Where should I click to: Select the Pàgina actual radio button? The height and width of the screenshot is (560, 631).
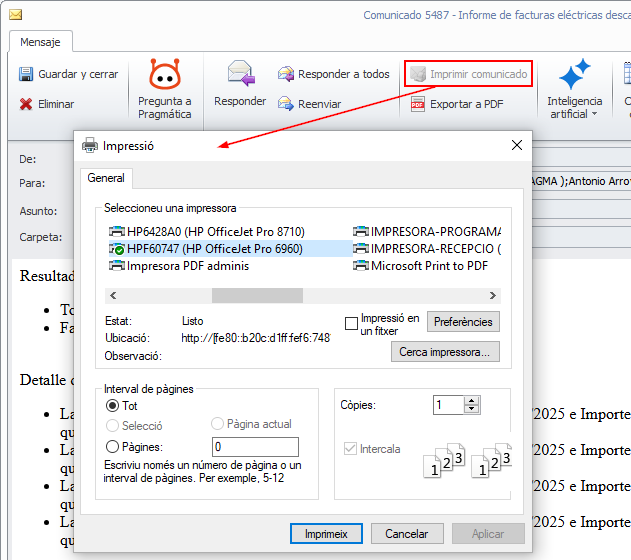[217, 424]
